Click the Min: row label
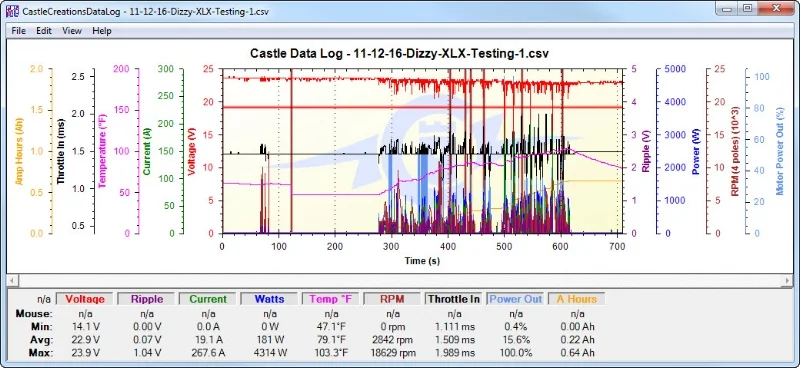This screenshot has height=368, width=800. (42, 327)
